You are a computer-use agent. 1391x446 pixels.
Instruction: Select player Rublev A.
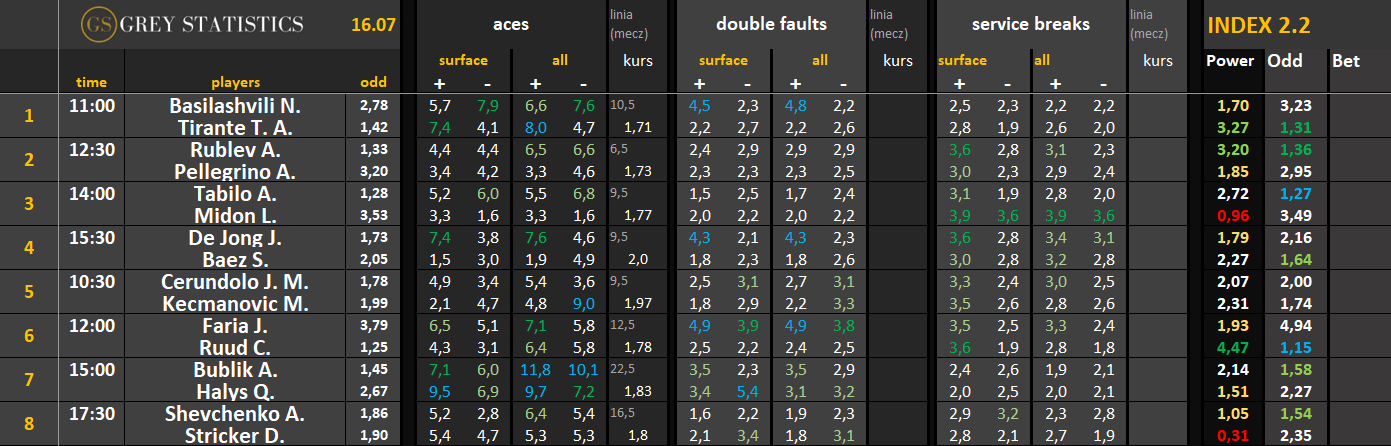coord(235,149)
